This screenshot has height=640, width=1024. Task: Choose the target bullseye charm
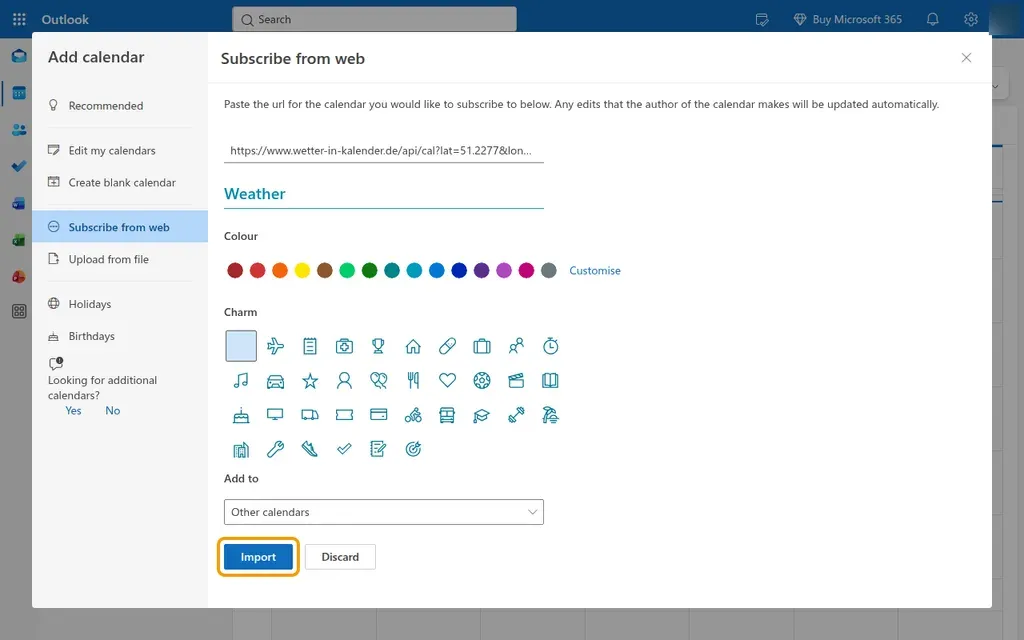413,449
